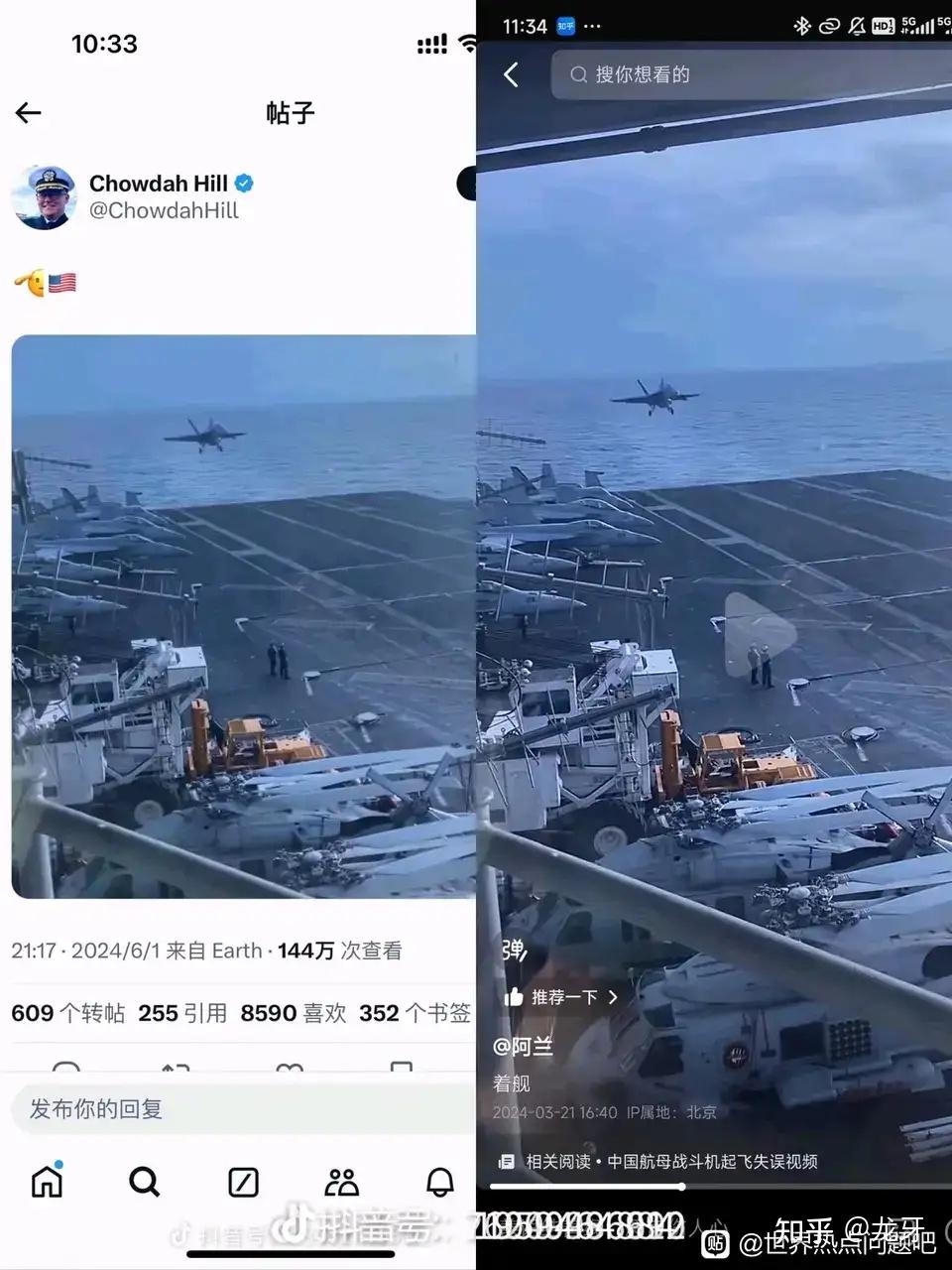Tap the thumbs-up recommend icon
Viewport: 952px width, 1270px height.
pos(514,997)
